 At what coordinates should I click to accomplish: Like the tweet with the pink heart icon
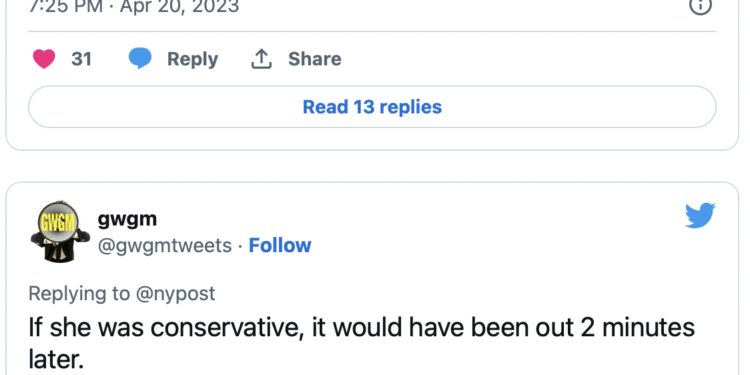(44, 59)
